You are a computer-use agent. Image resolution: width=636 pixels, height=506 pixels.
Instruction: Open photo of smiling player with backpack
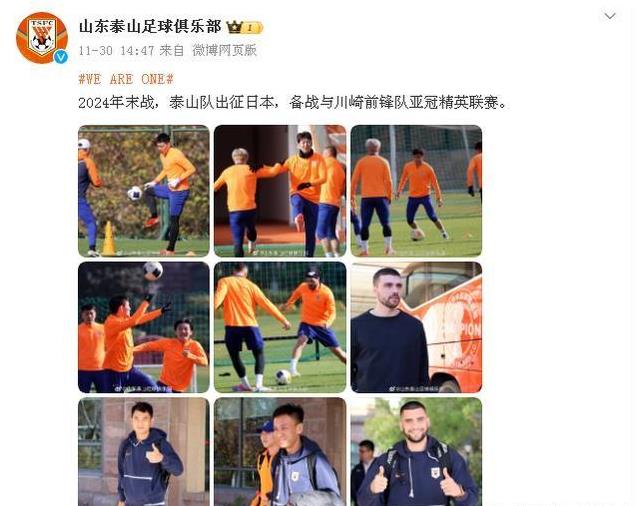pos(280,452)
